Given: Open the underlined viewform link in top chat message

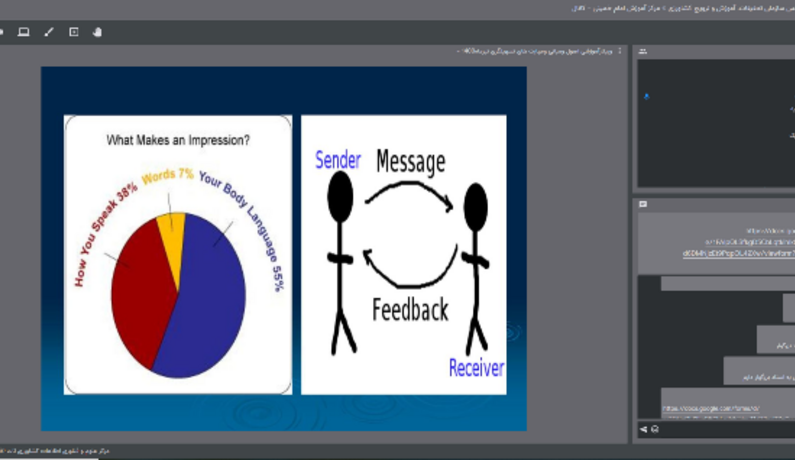Looking at the screenshot, I should [739, 253].
